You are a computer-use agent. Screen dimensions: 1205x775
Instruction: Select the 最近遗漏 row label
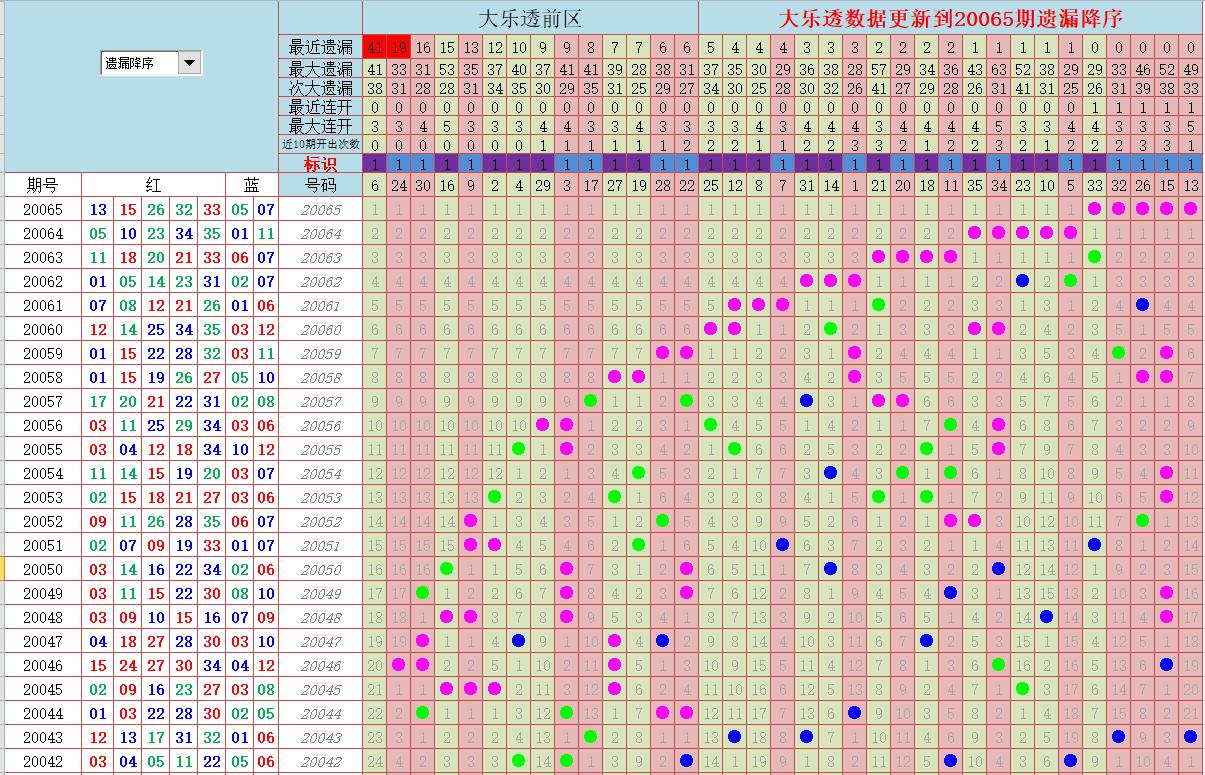pos(320,47)
